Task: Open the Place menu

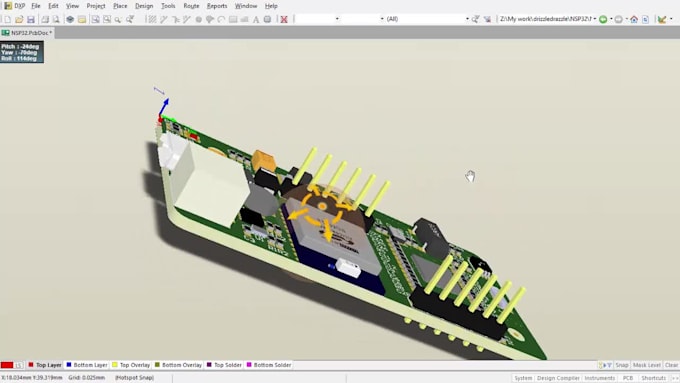Action: tap(120, 6)
